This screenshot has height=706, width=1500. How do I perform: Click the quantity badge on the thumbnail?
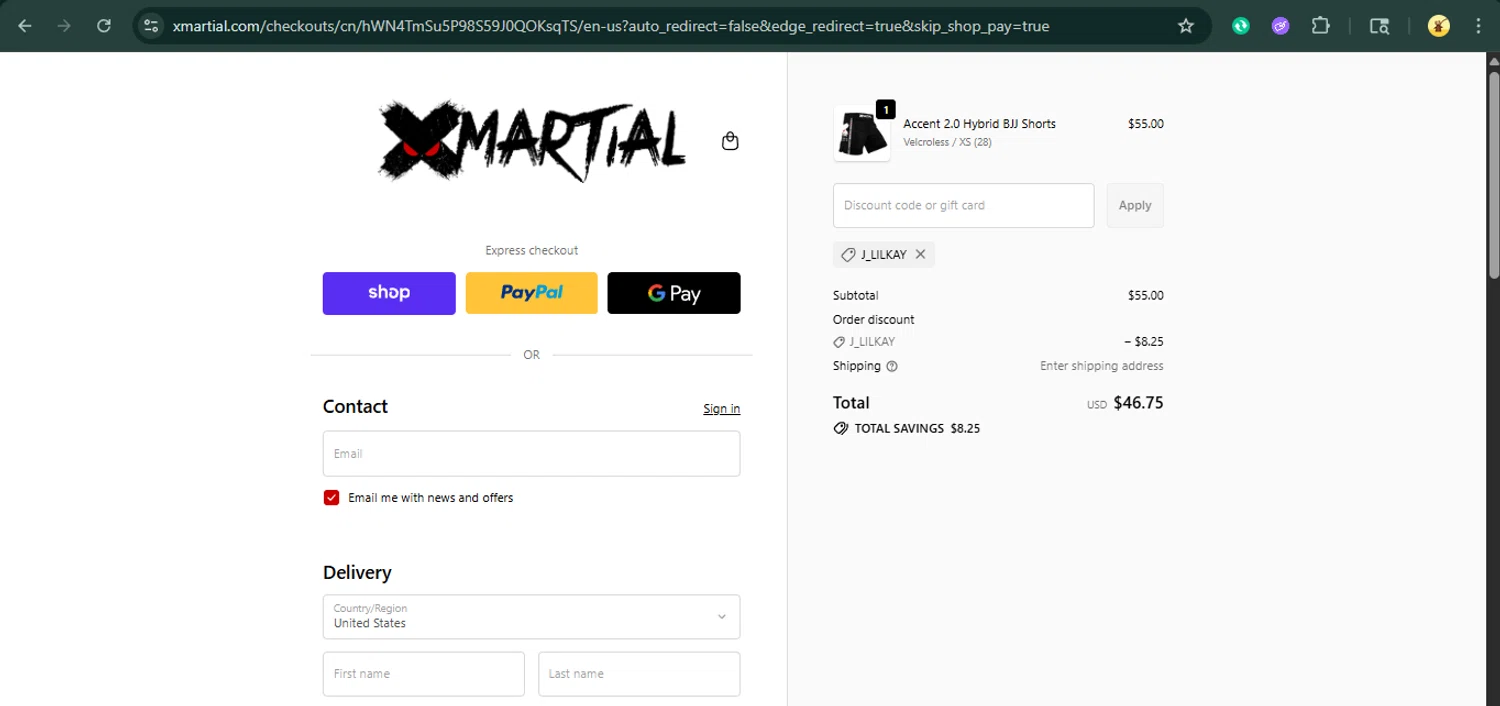click(x=885, y=109)
